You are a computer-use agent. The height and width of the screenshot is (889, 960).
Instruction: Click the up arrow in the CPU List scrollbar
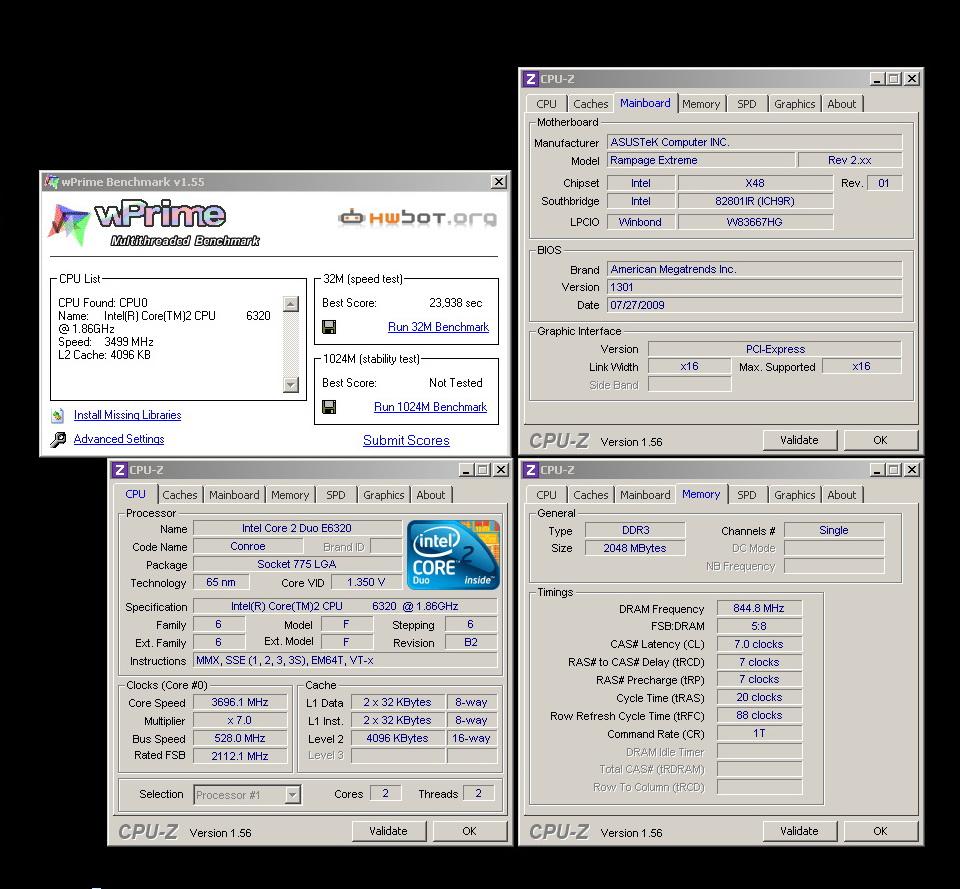[291, 304]
